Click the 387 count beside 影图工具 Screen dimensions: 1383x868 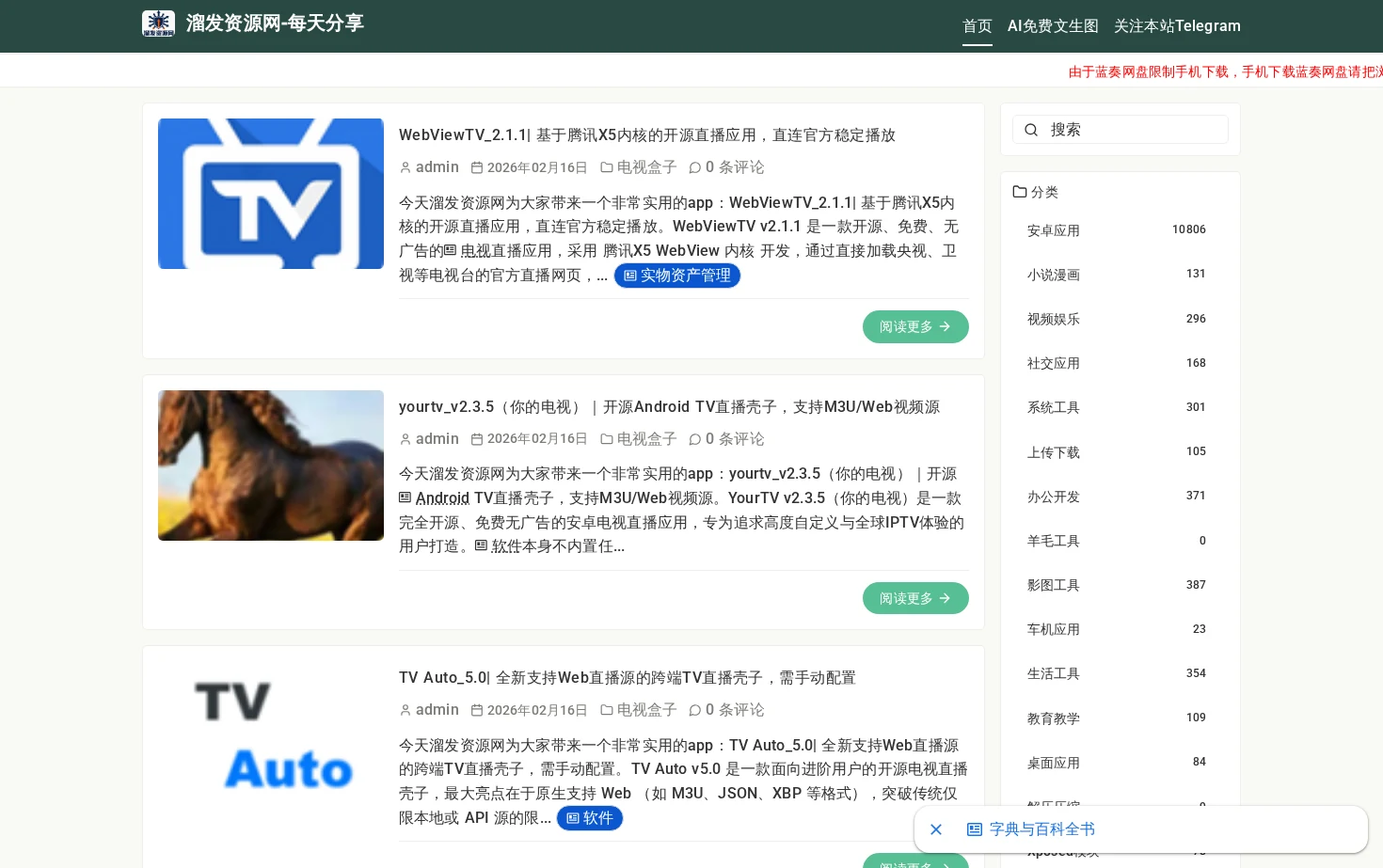[1196, 585]
